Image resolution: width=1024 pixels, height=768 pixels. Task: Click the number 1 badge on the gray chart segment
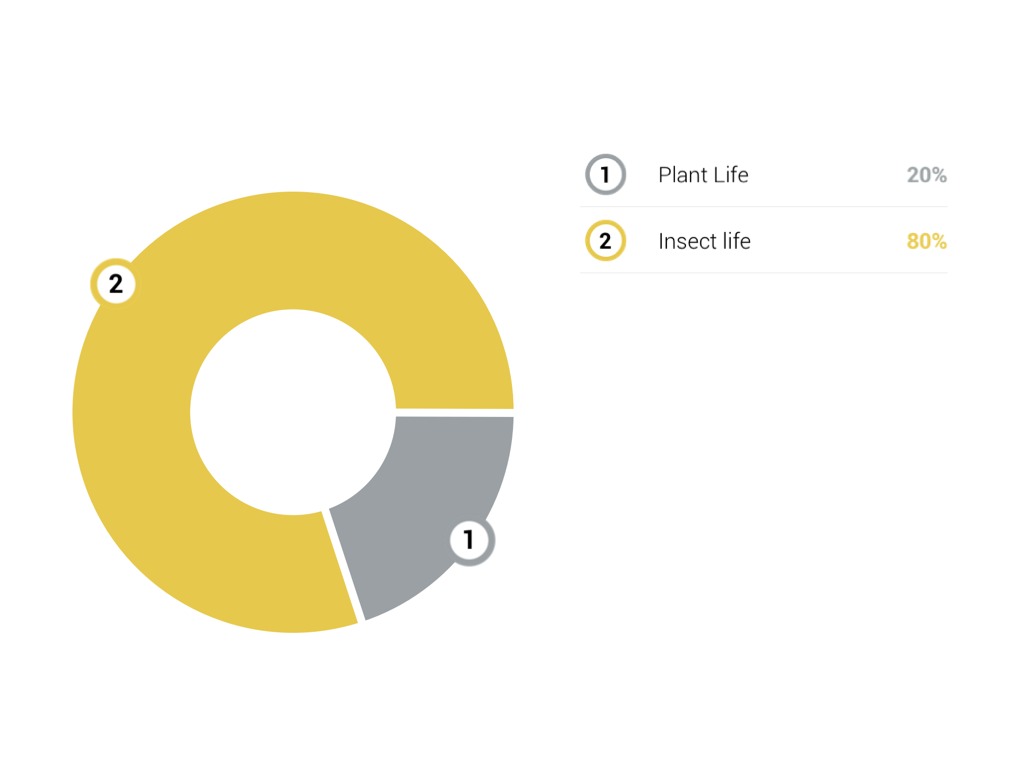[x=468, y=541]
